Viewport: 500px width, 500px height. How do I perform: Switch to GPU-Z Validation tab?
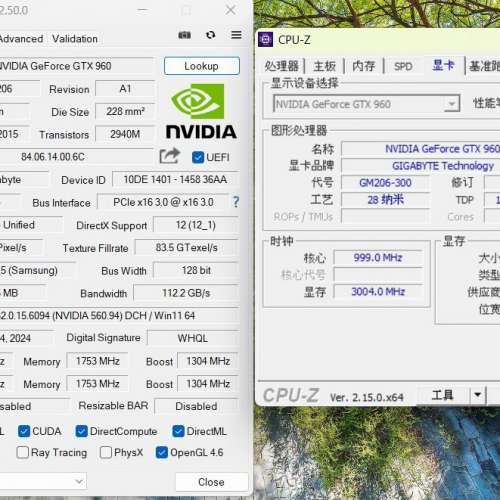(75, 39)
